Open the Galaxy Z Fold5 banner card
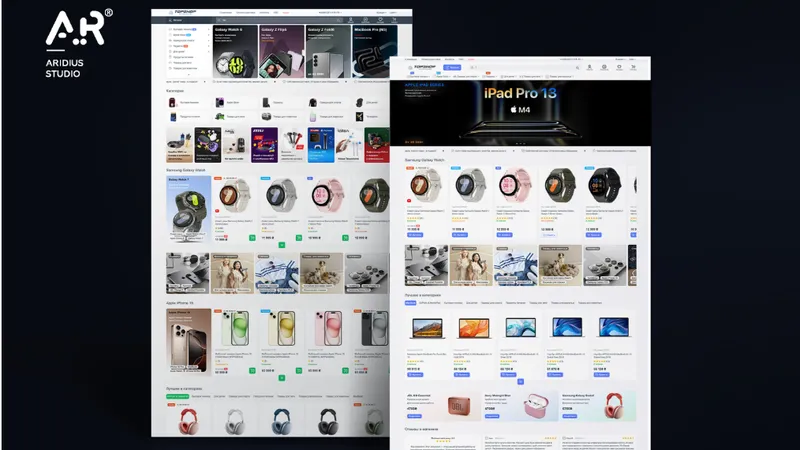Screen dimensions: 800x450 point(328,52)
